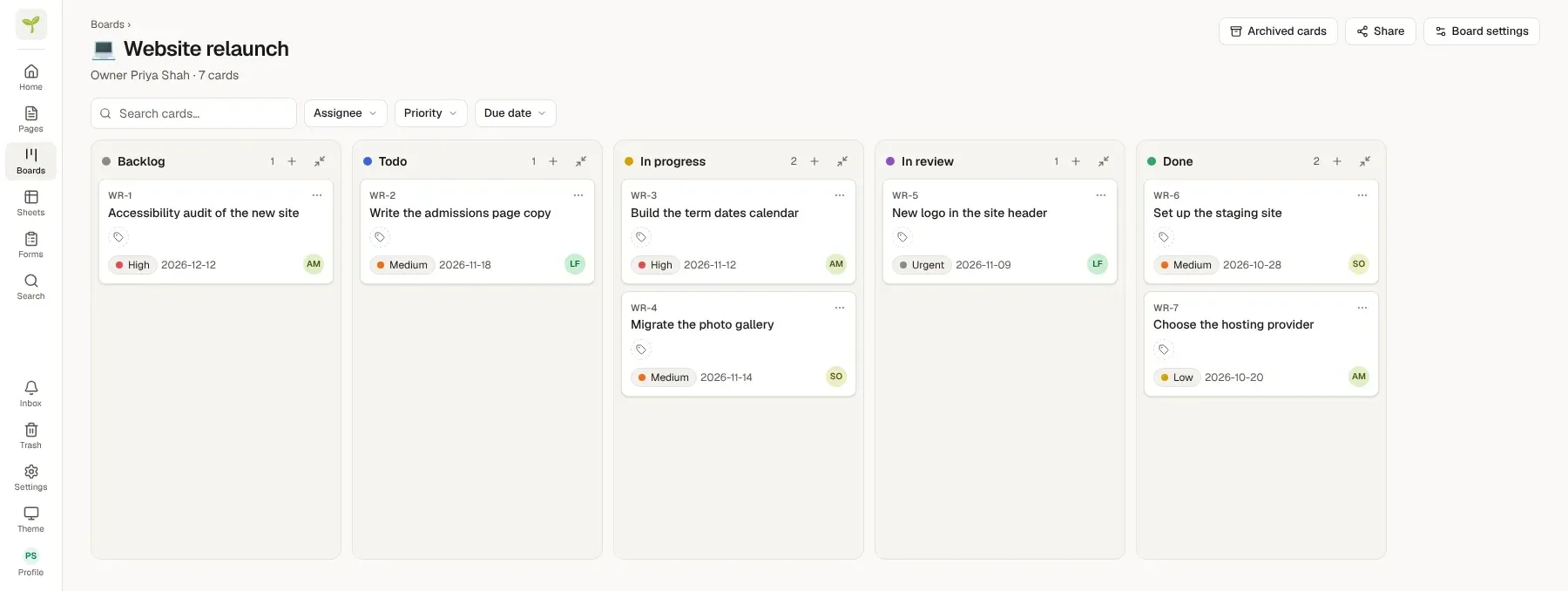Viewport: 1568px width, 591px height.
Task: Open Sheets in the sidebar
Action: point(31,203)
